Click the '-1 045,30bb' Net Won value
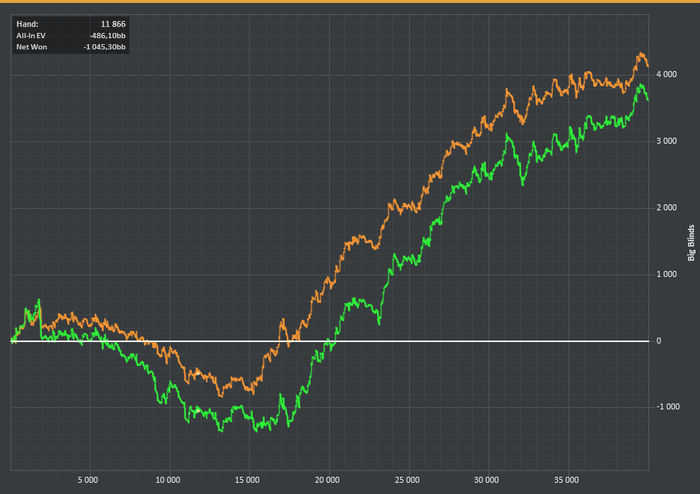 tap(104, 47)
